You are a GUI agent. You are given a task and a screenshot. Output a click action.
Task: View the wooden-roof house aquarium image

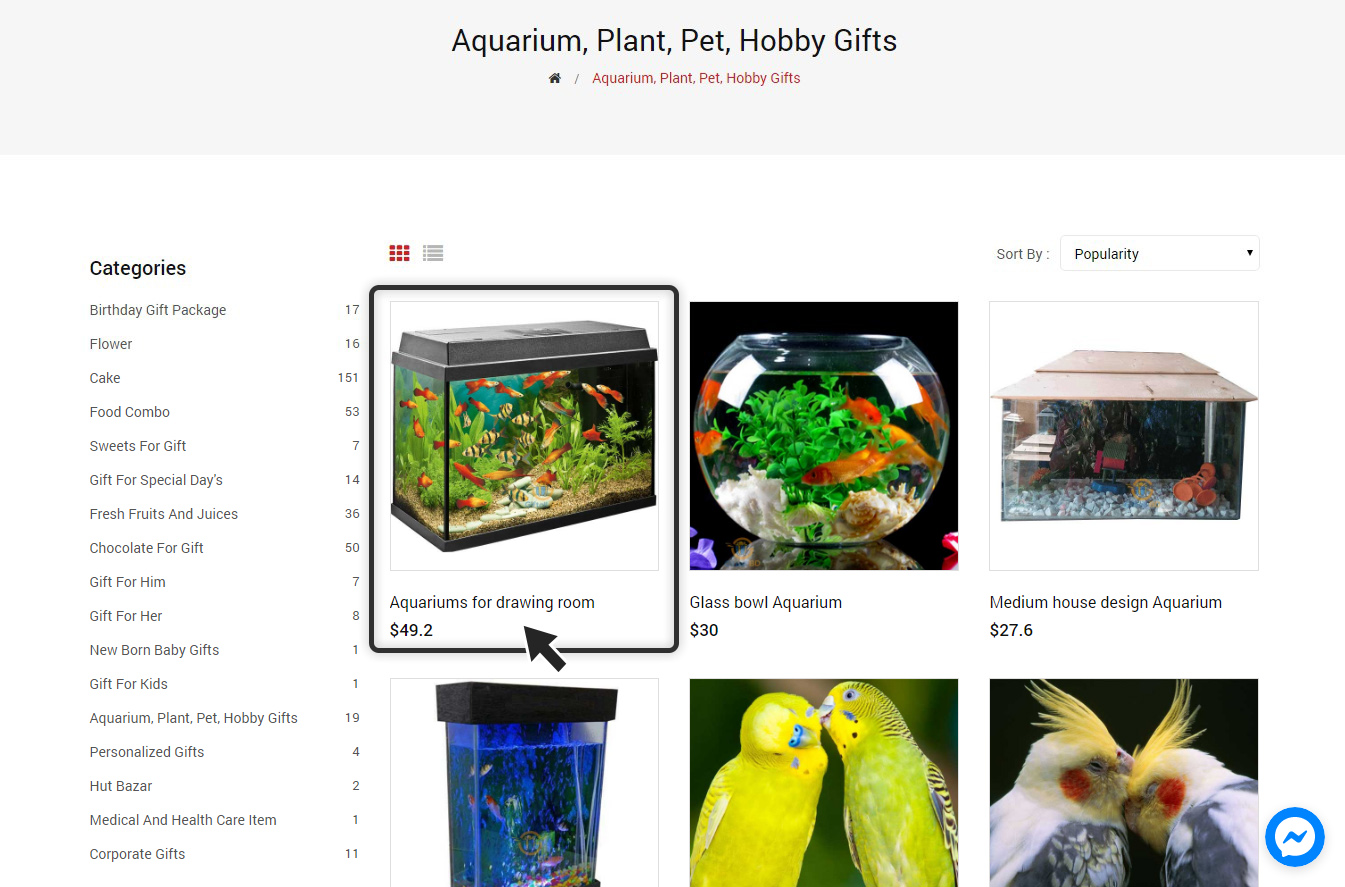pyautogui.click(x=1124, y=436)
